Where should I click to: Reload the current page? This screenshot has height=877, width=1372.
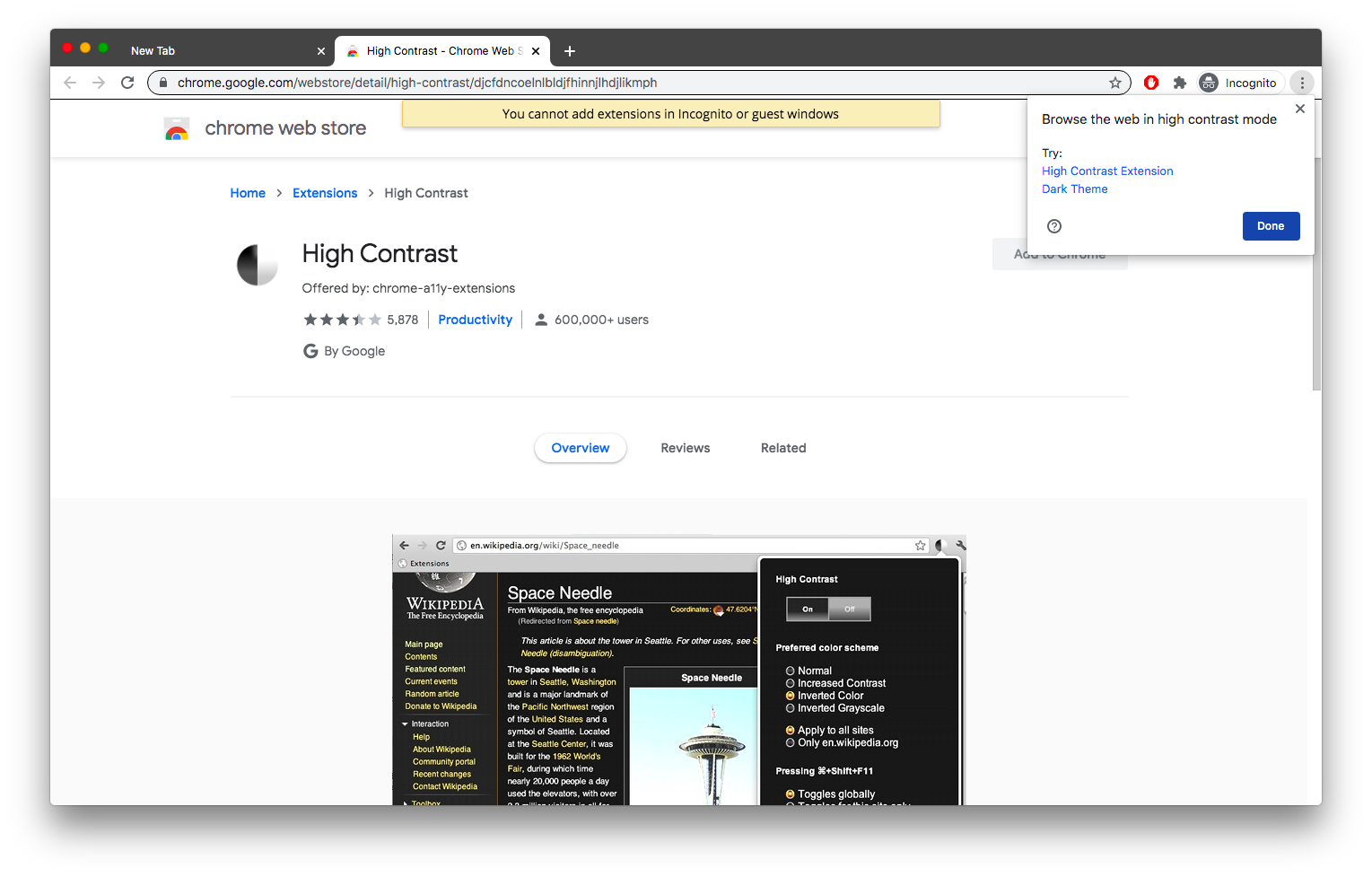[127, 83]
